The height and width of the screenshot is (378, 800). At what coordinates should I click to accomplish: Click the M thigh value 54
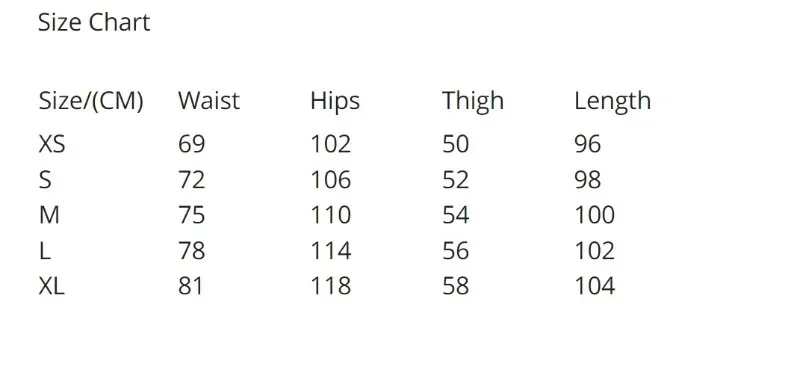tap(456, 215)
